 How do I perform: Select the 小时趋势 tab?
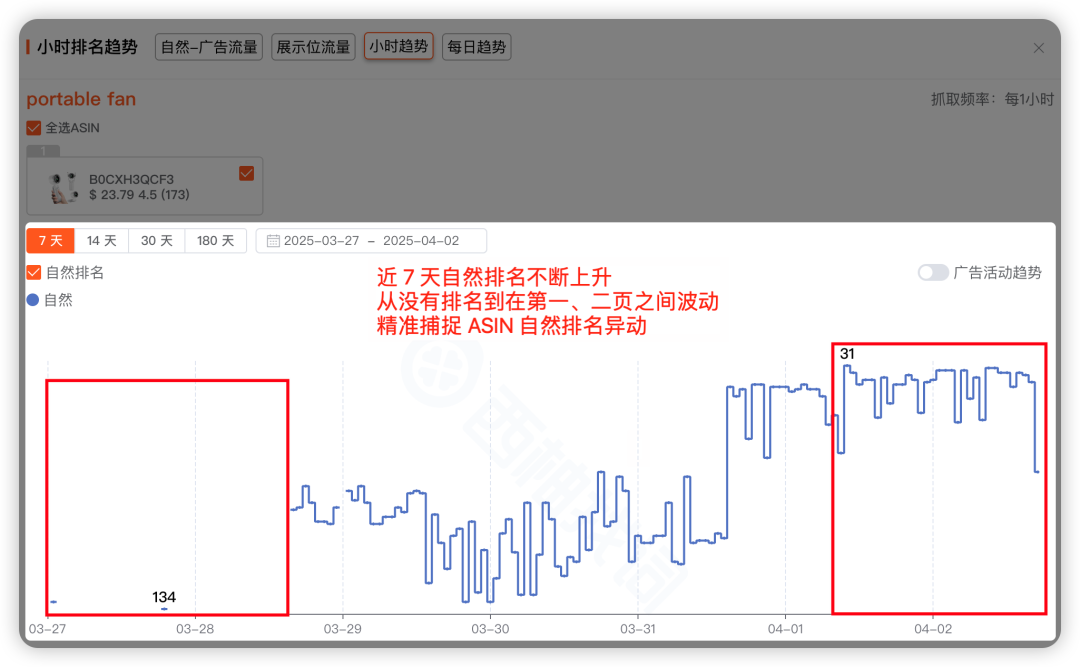(398, 46)
